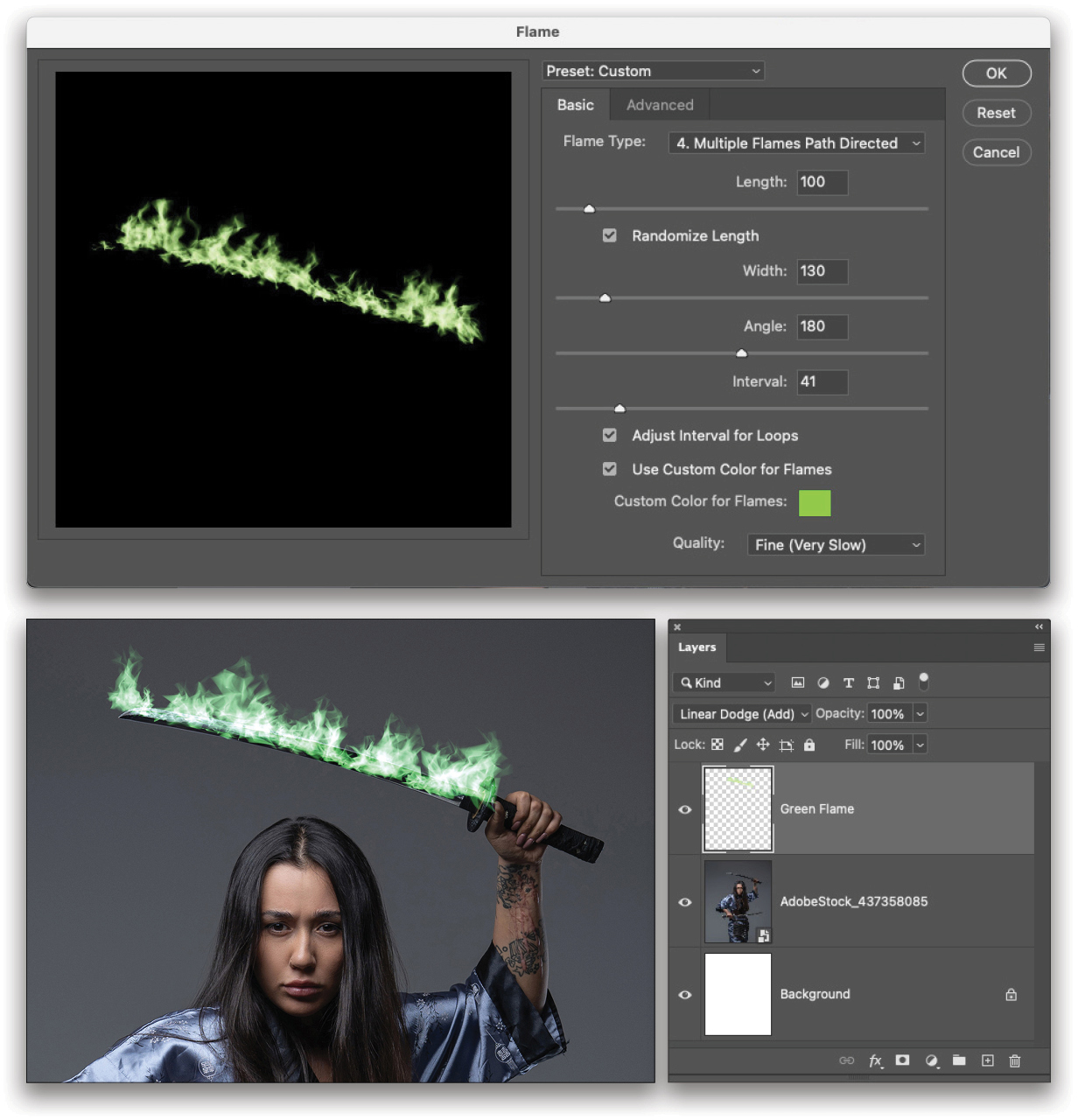Image resolution: width=1078 pixels, height=1120 pixels.
Task: Add a layer mask to Green Flame layer
Action: (902, 1060)
